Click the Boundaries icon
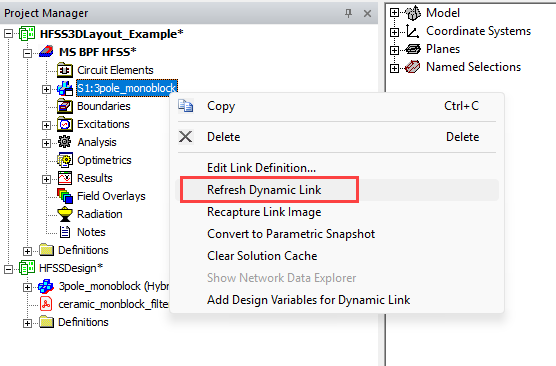Viewport: 556px width, 366px height. 65,106
